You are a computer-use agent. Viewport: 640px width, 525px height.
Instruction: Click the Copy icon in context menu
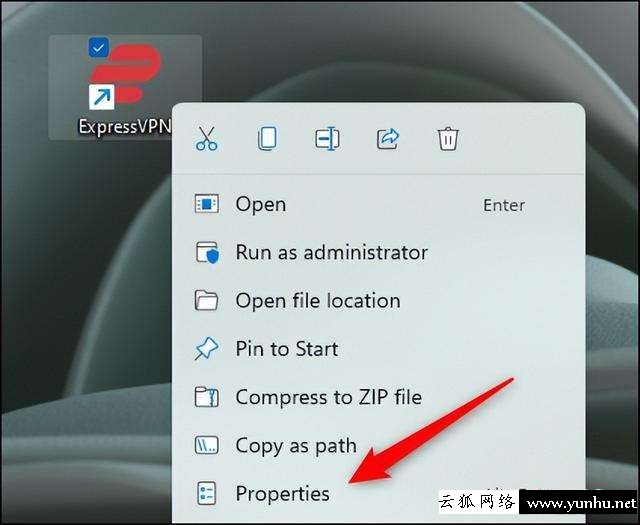(x=267, y=139)
